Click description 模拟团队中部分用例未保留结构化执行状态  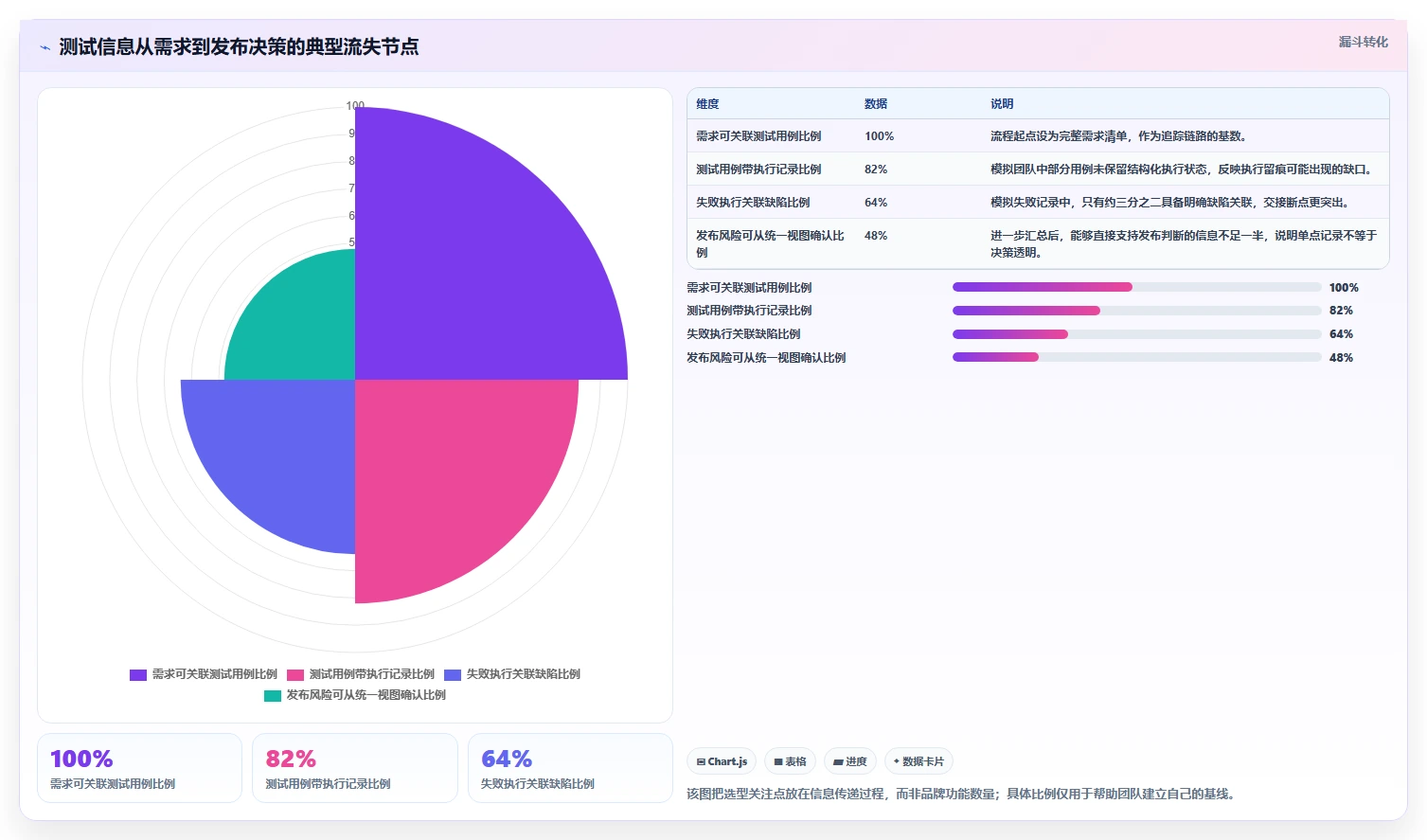(1183, 170)
